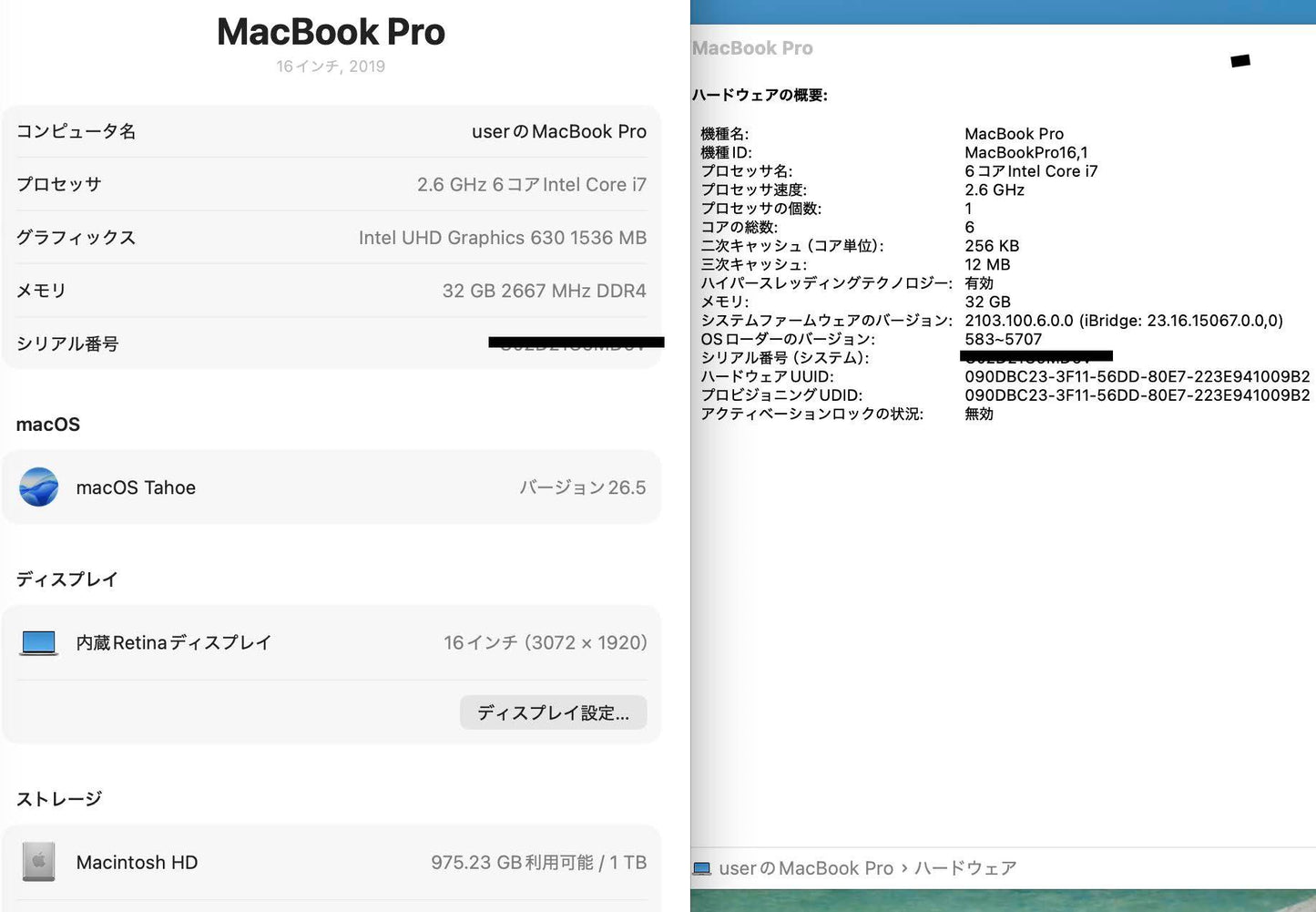The width and height of the screenshot is (1316, 912).
Task: Click 'MacBookPro16,1' model ID value
Action: [x=1026, y=152]
